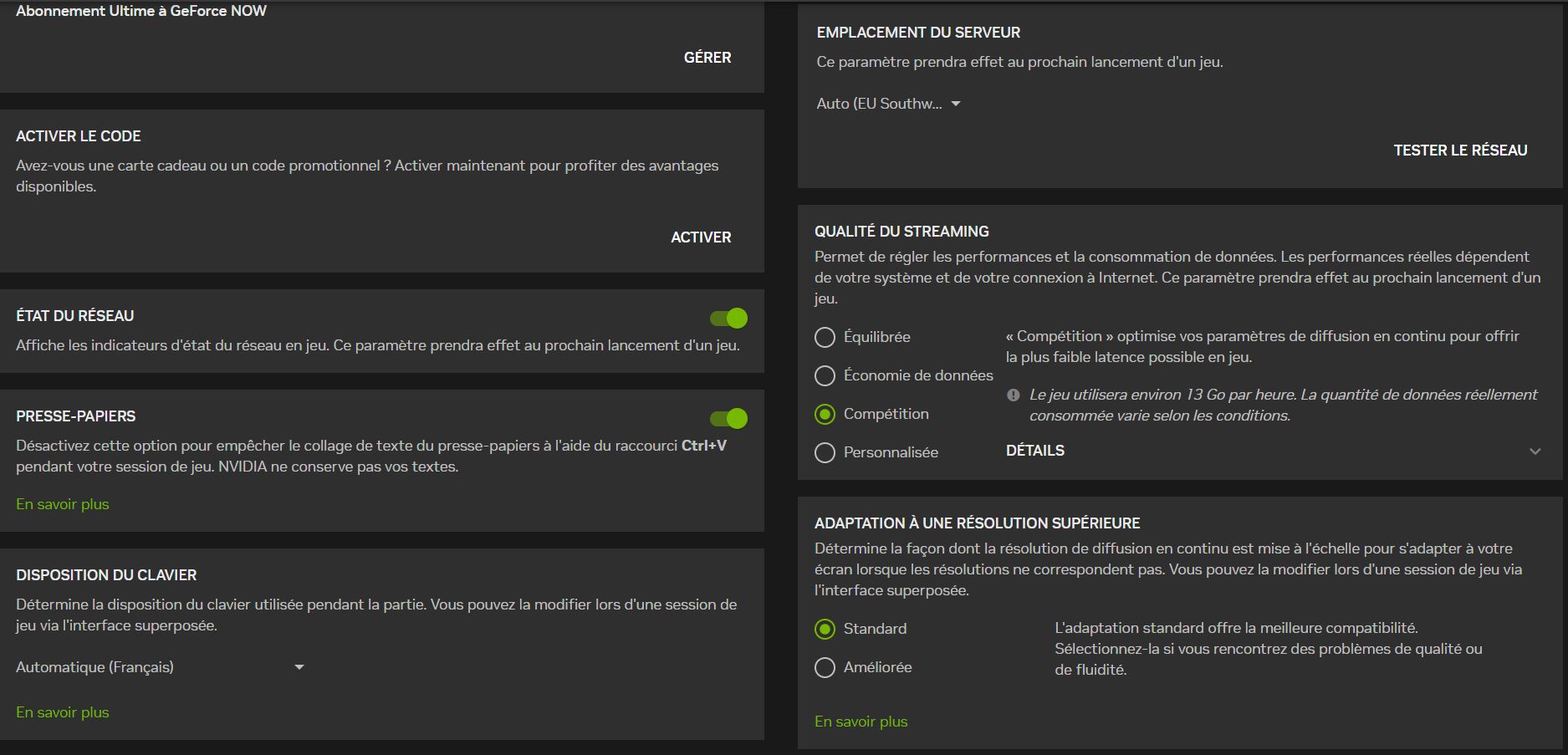
Task: Open En savoir plus under Disposition du clavier
Action: coord(63,712)
